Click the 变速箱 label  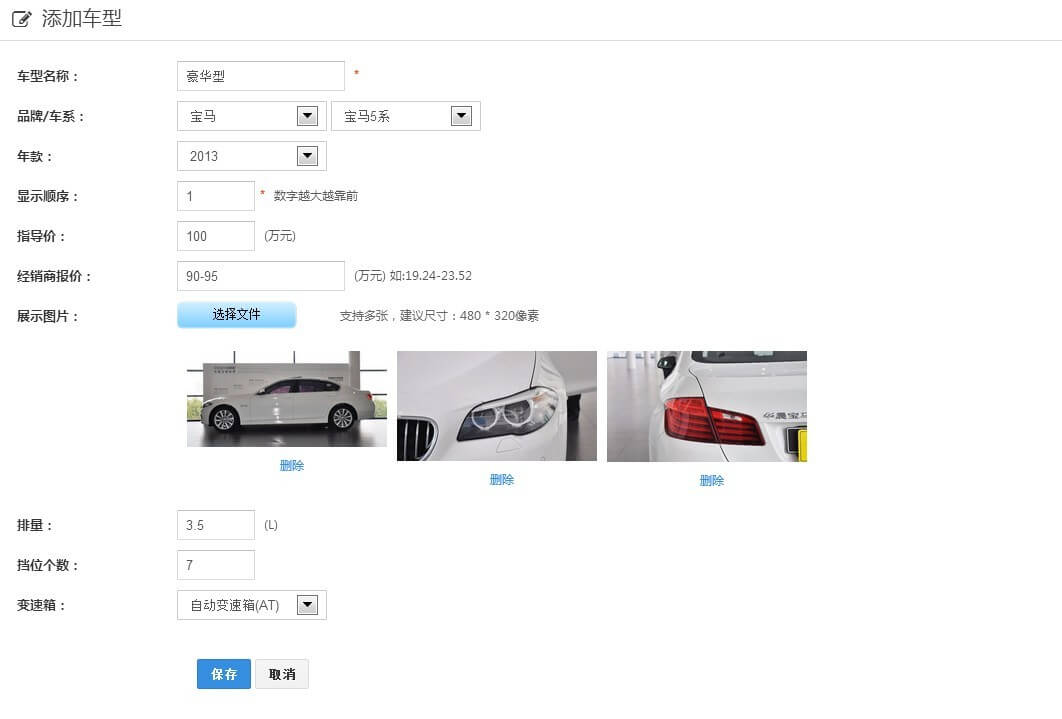pyautogui.click(x=41, y=605)
